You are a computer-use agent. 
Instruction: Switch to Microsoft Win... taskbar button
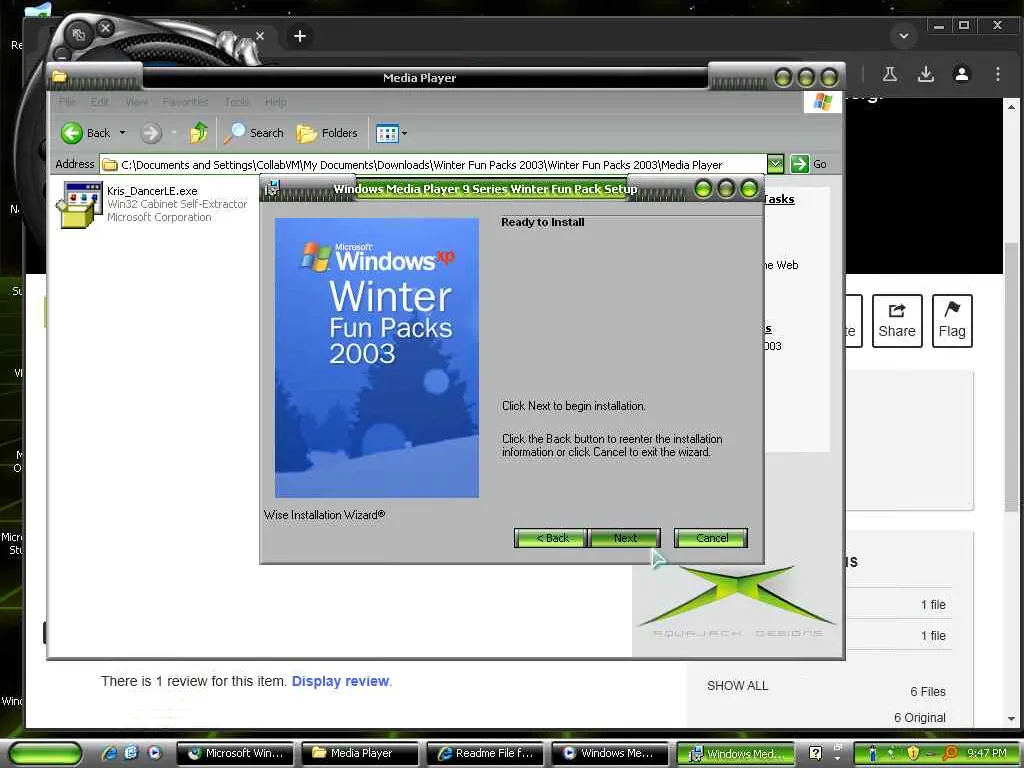tap(236, 754)
